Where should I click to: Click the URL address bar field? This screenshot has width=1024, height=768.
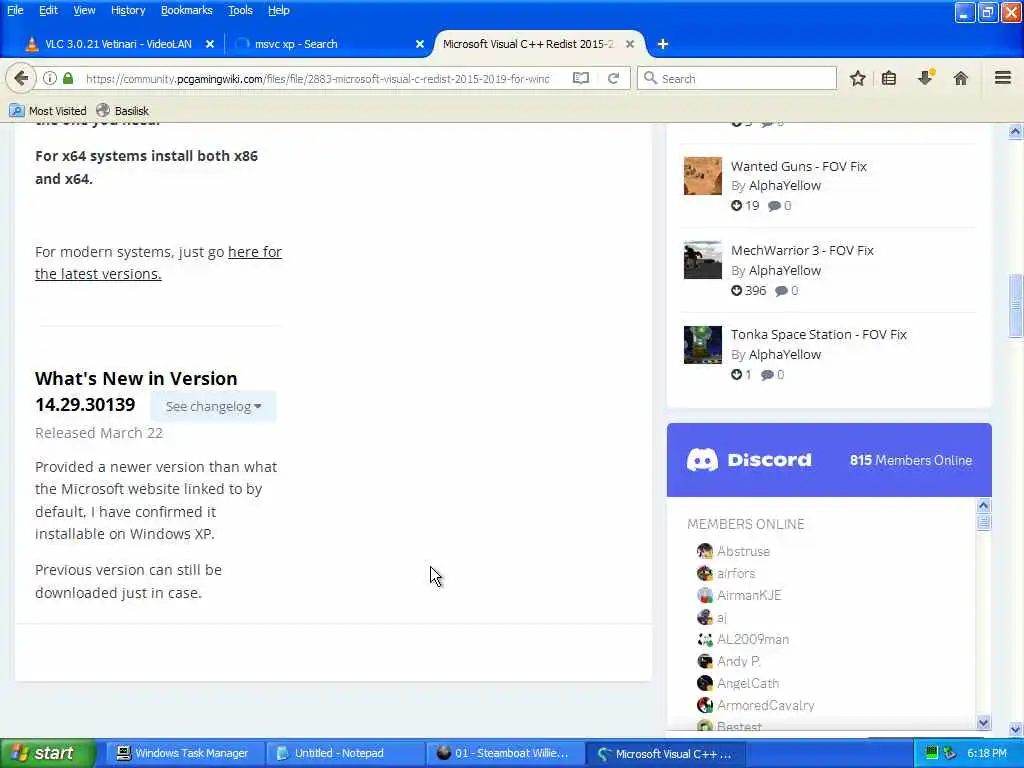[x=317, y=78]
